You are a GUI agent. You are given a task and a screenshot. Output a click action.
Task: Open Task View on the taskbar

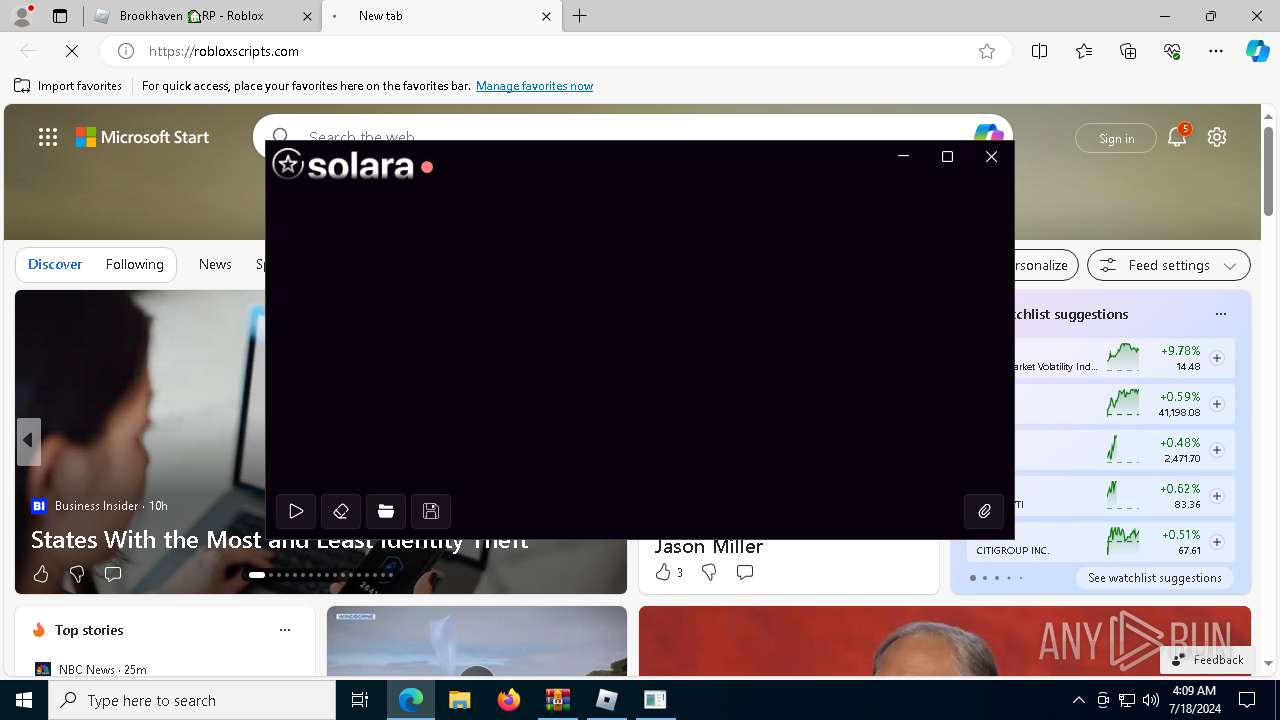(x=360, y=700)
